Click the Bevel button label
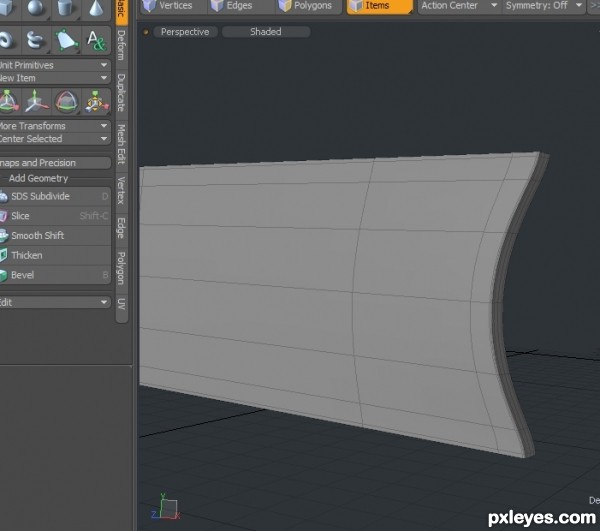Screen dimensions: 600x531 coord(22,275)
